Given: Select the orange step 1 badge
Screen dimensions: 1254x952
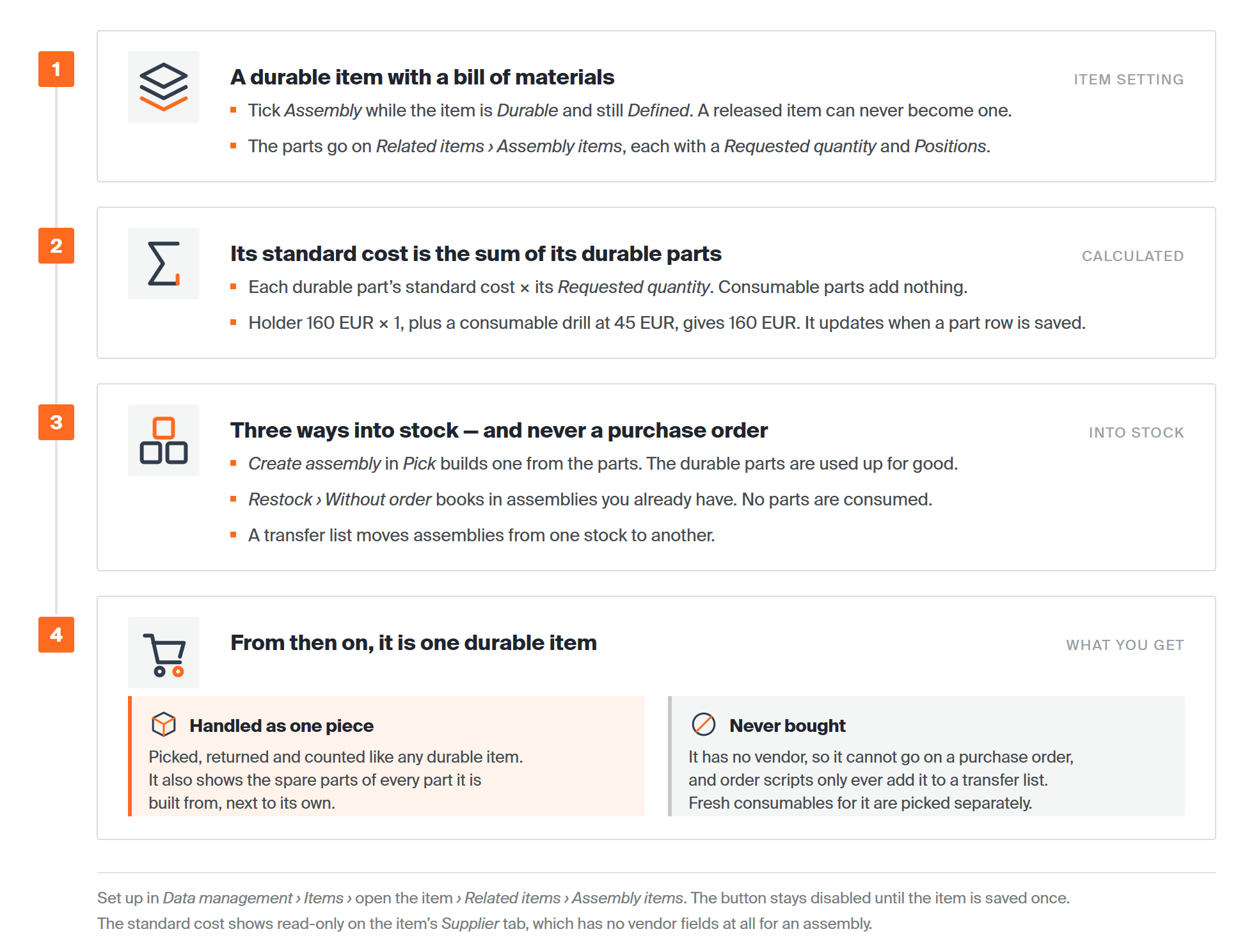Looking at the screenshot, I should click(56, 69).
